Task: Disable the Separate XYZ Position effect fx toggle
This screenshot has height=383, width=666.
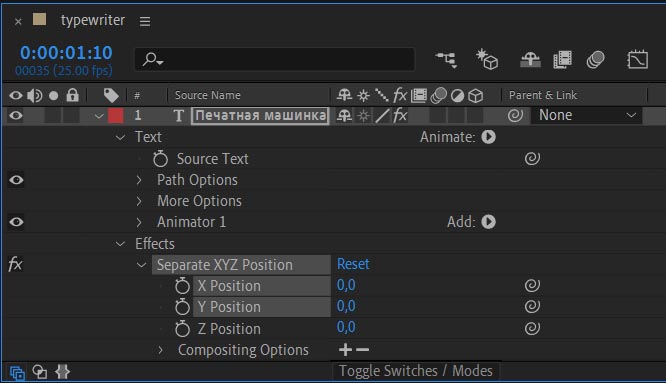Action: (15, 264)
